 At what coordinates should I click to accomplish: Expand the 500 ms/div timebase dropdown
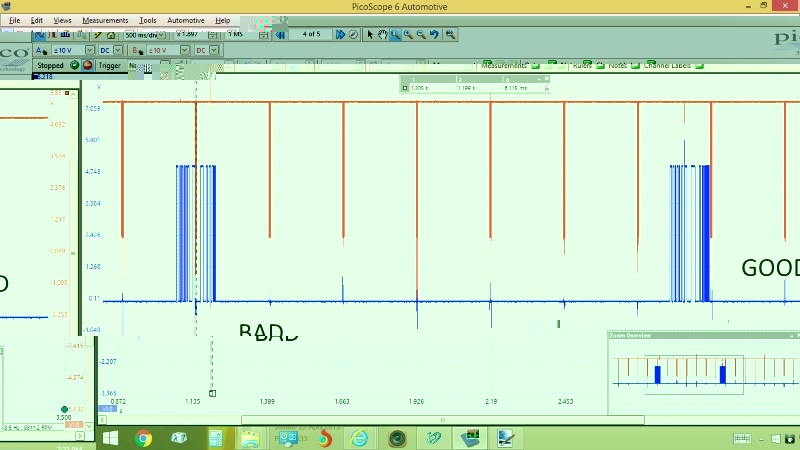point(161,35)
